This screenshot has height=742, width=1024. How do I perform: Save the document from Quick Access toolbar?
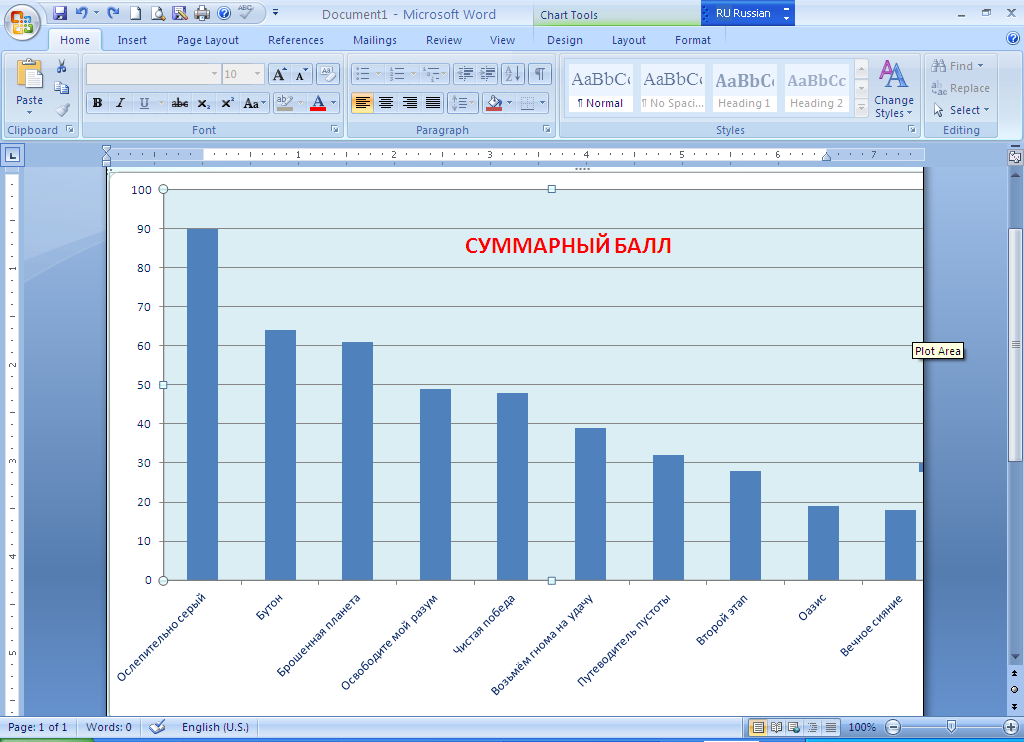(60, 13)
